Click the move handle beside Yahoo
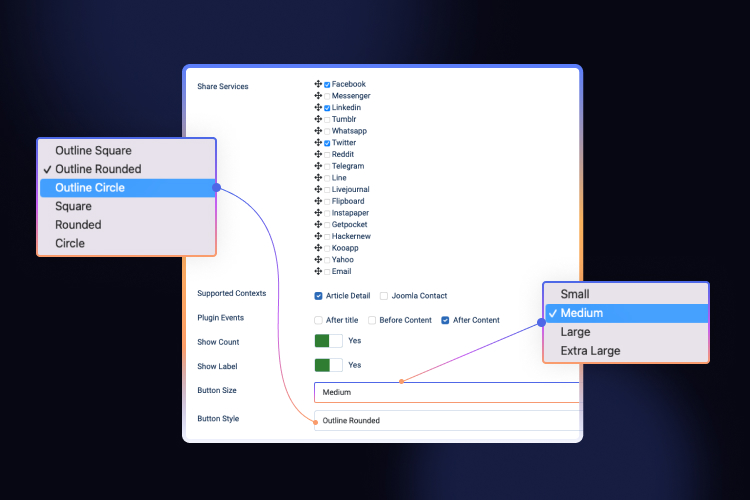Image resolution: width=750 pixels, height=500 pixels. [x=318, y=259]
